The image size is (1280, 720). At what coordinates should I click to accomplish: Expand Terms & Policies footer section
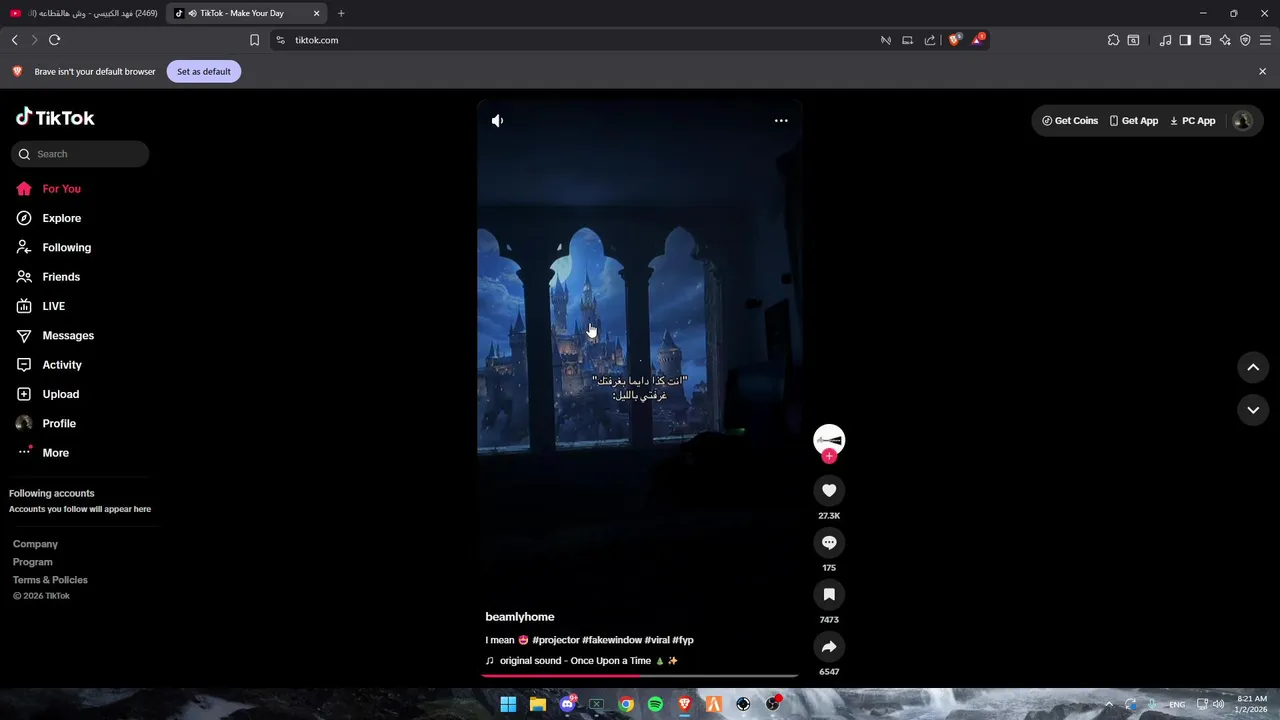pos(50,580)
